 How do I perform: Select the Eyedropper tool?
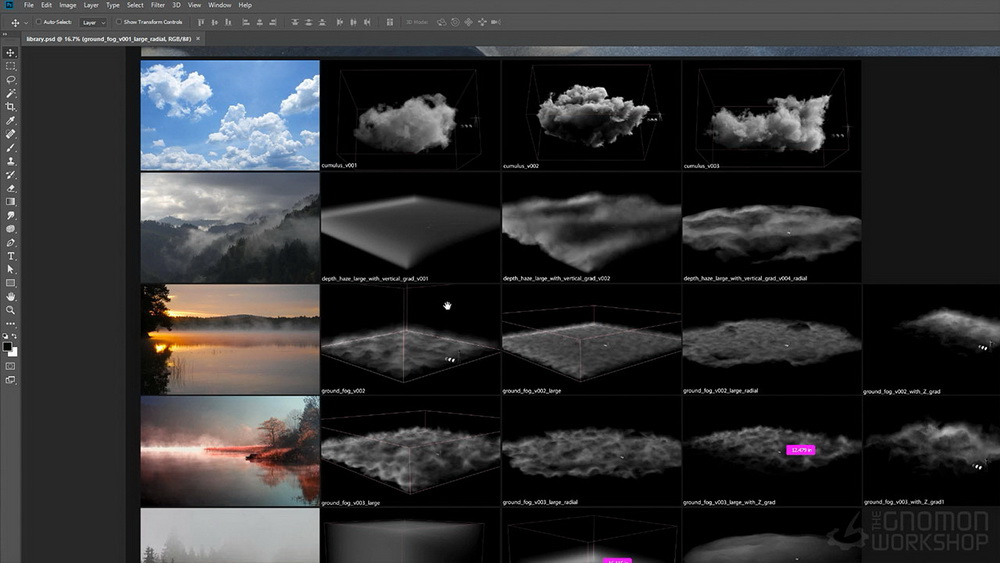[x=11, y=121]
